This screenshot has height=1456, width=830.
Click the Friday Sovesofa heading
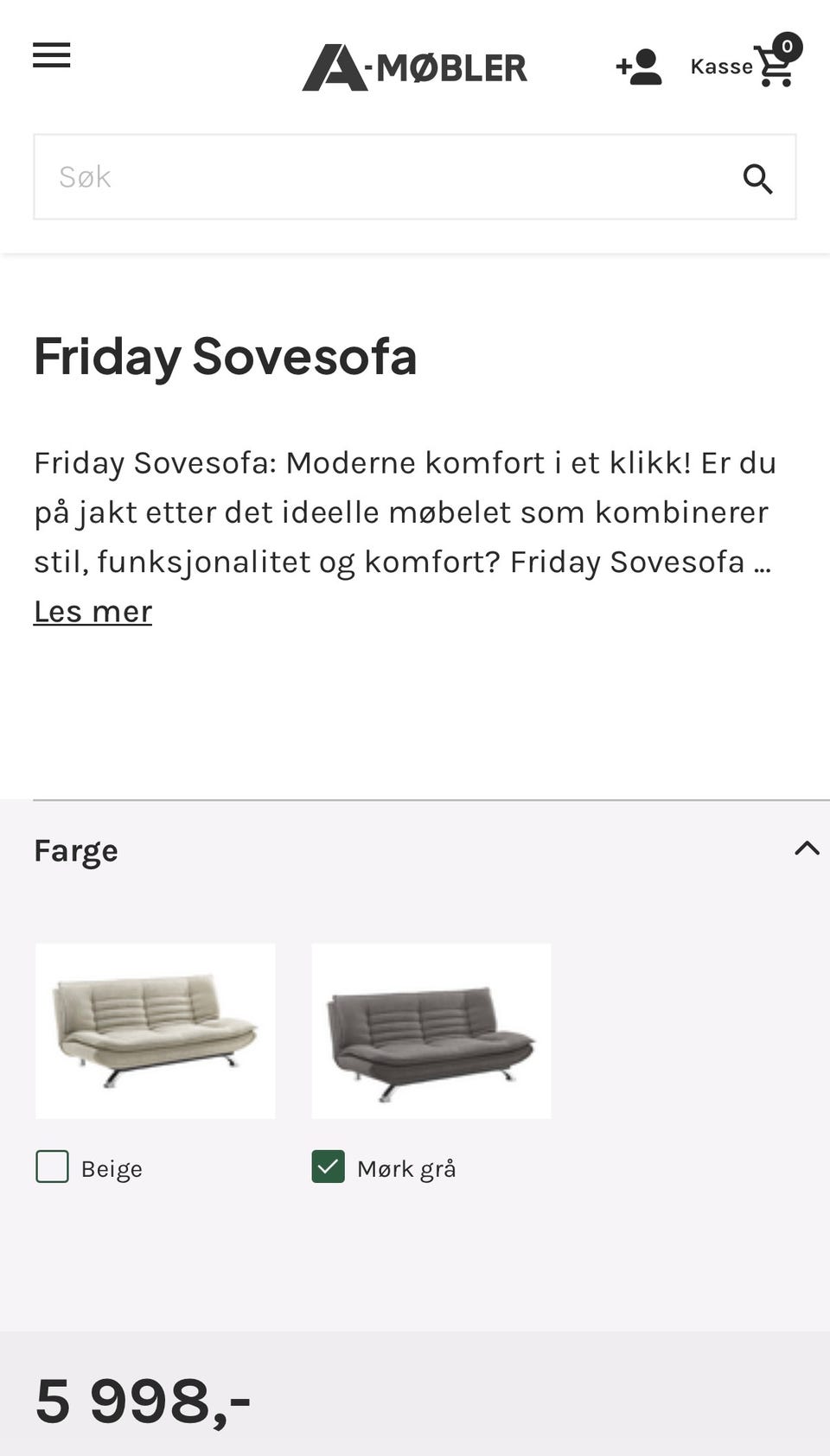226,356
